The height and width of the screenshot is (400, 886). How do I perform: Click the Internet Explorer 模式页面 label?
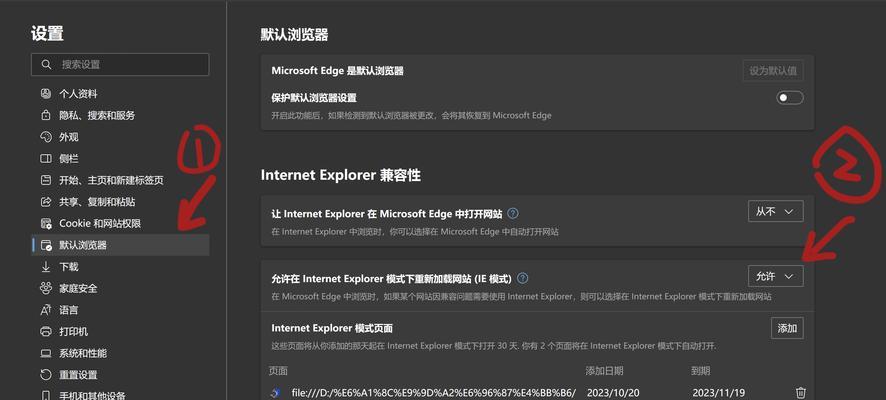tap(332, 328)
